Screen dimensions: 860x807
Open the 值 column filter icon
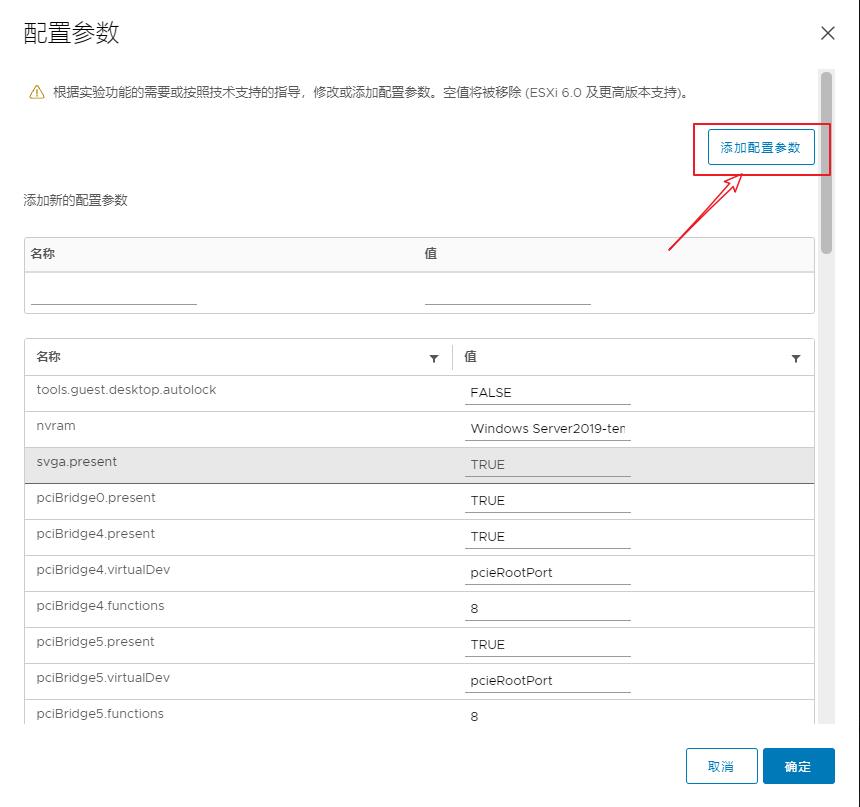[x=796, y=358]
